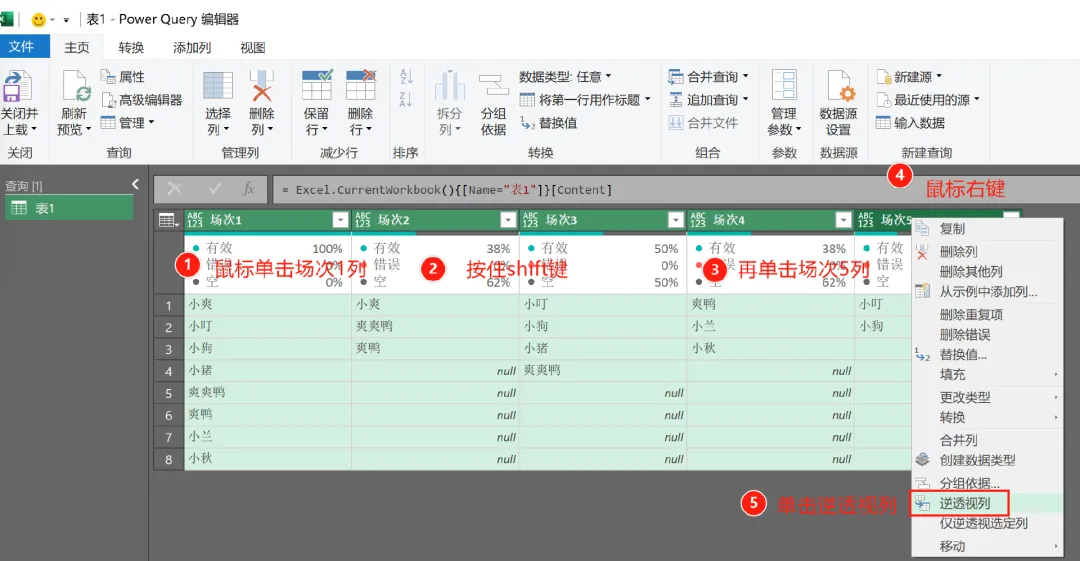
Task: Click the sort descending icon
Action: click(406, 99)
